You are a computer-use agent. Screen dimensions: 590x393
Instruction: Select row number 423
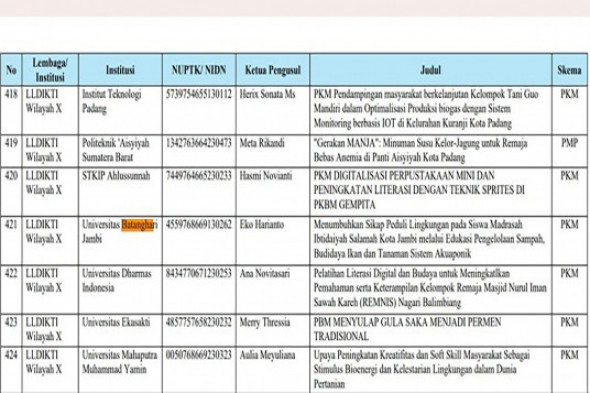coord(11,323)
